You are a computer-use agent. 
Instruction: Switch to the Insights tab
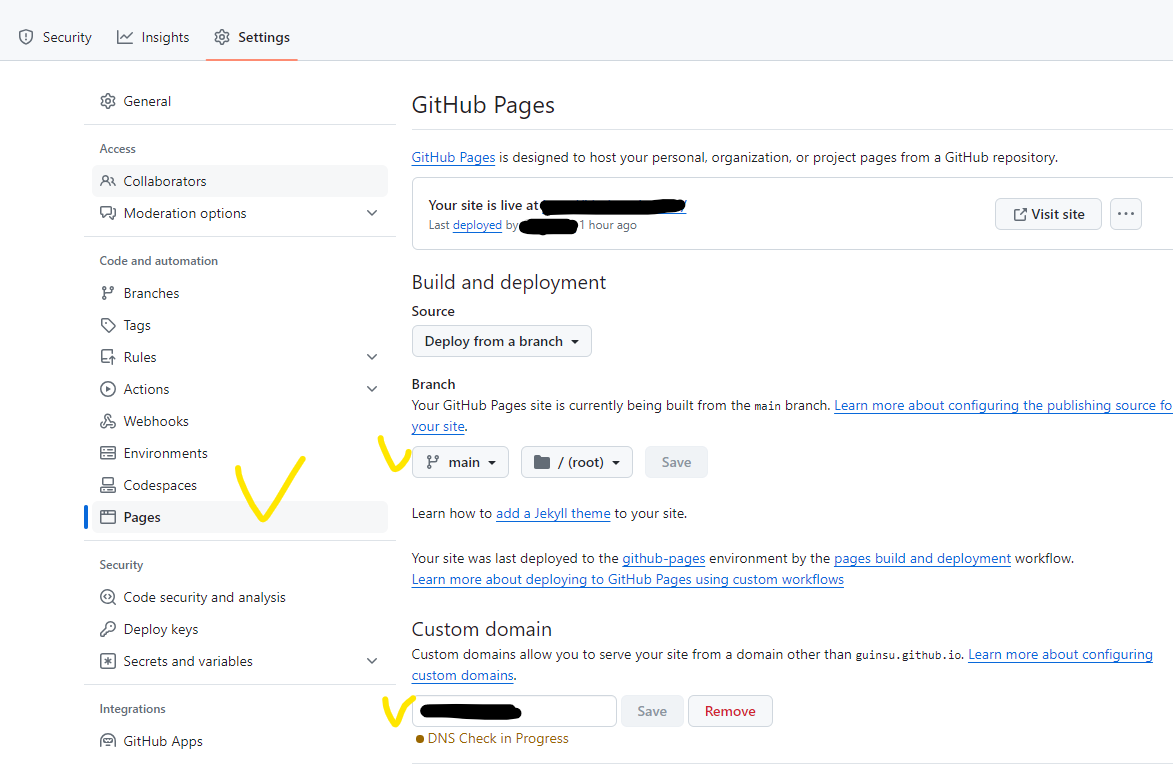[x=153, y=37]
